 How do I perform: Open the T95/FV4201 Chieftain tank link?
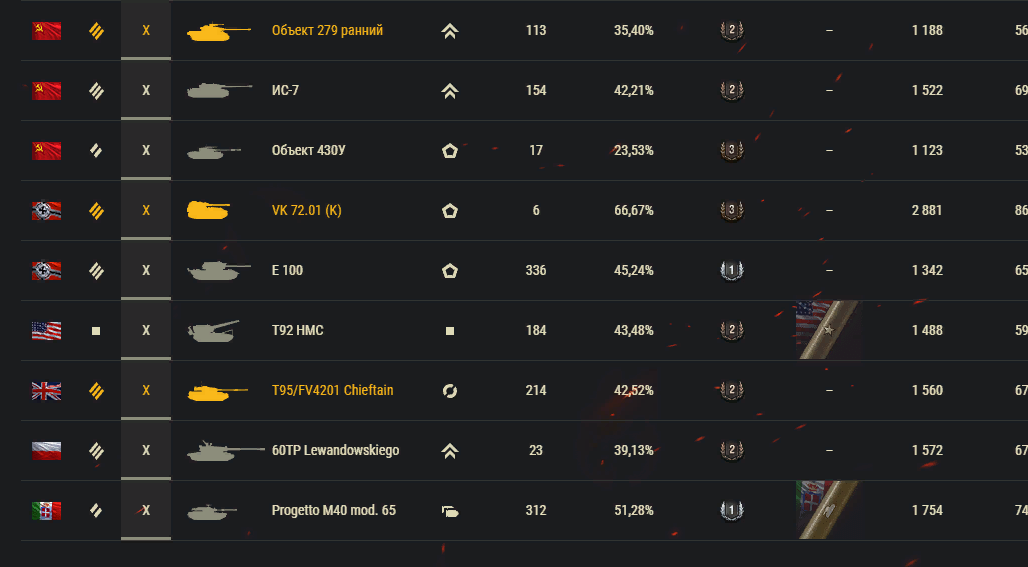332,390
